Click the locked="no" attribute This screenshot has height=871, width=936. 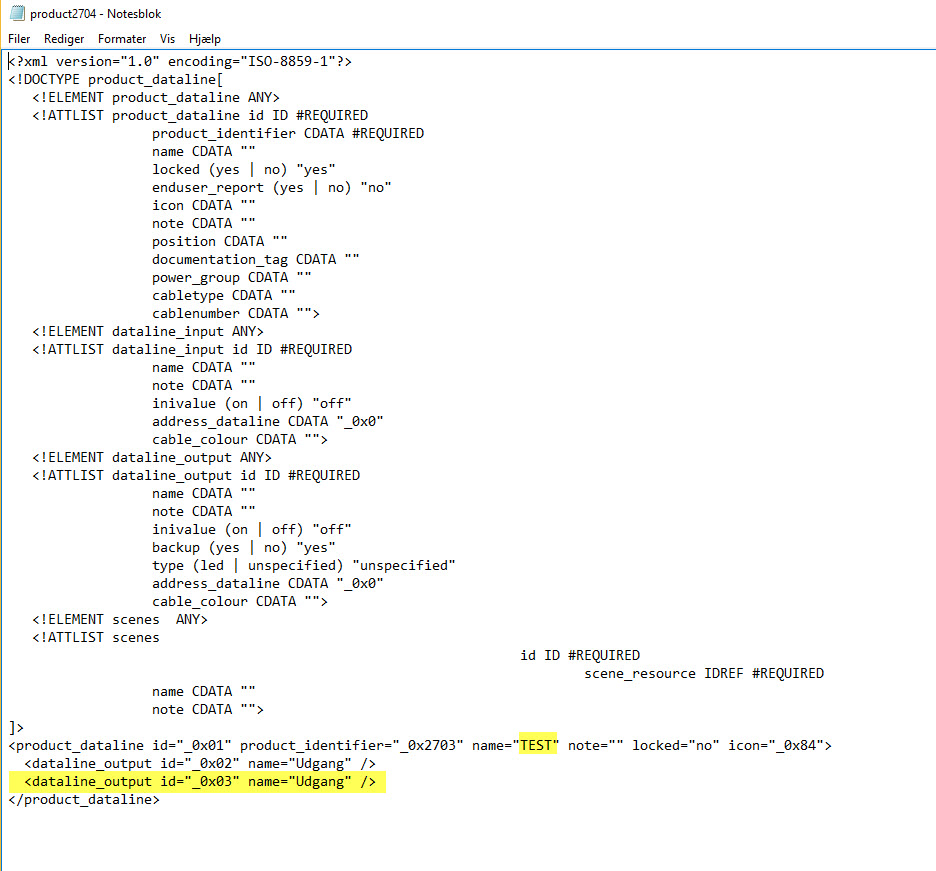[x=676, y=746]
